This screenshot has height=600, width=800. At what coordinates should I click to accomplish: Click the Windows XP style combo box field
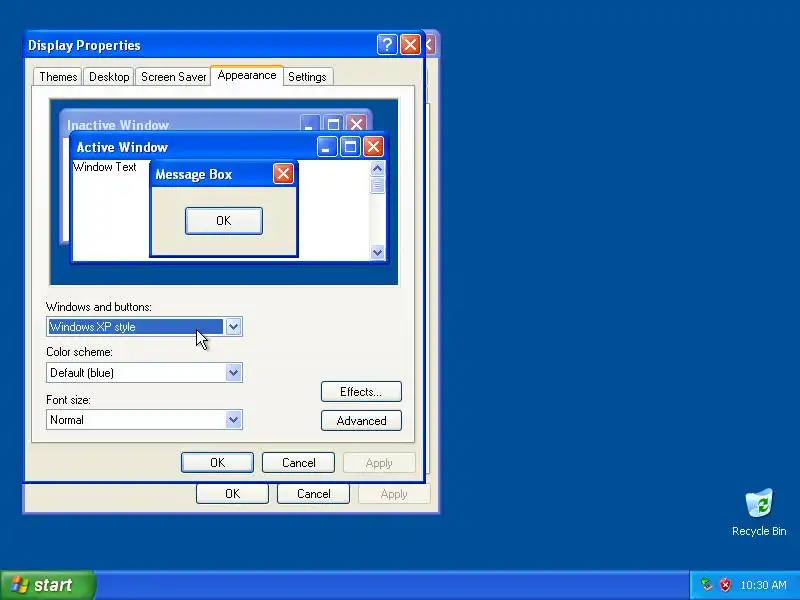[x=144, y=327]
